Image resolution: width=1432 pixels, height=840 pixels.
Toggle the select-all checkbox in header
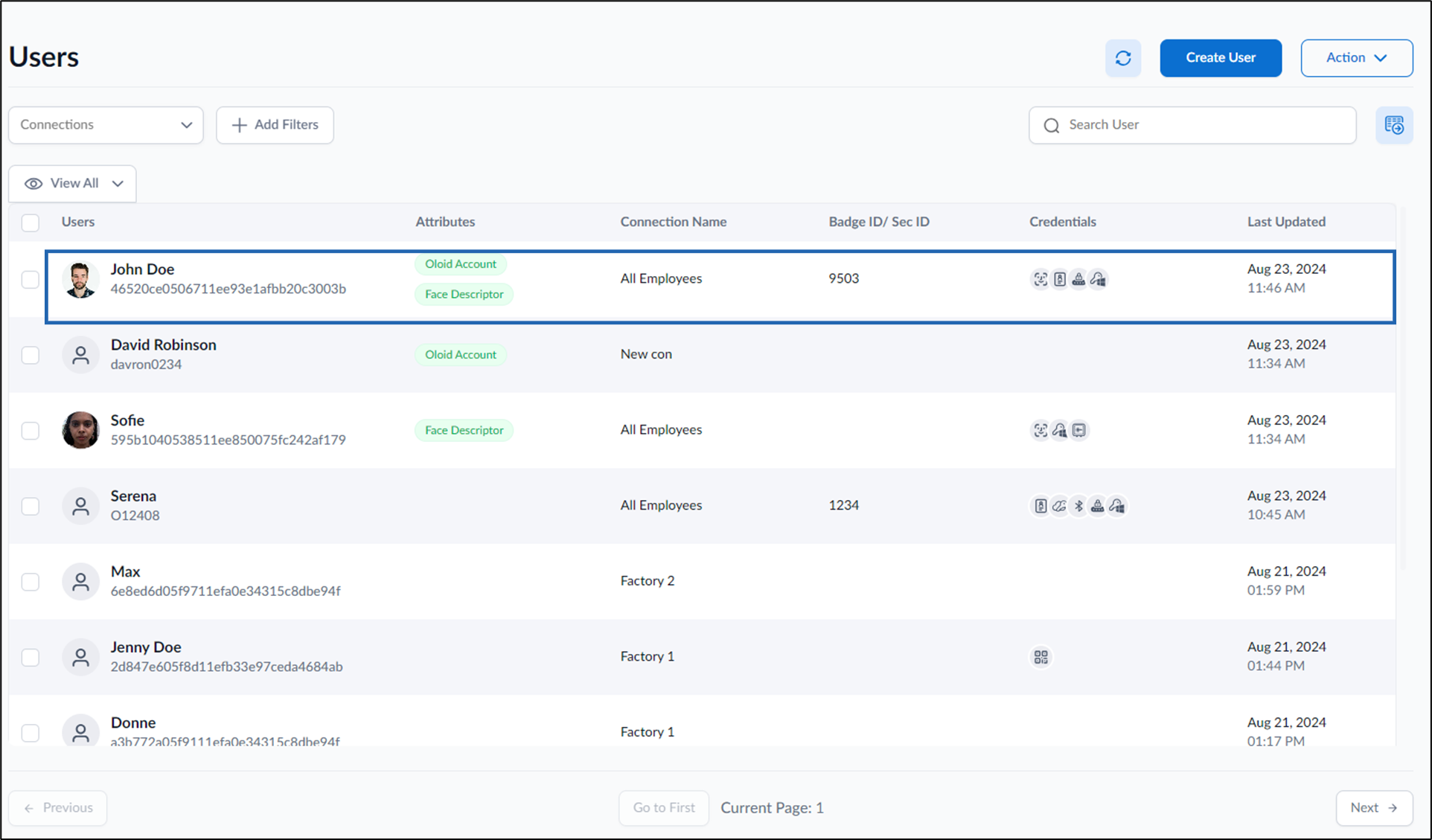click(x=31, y=222)
